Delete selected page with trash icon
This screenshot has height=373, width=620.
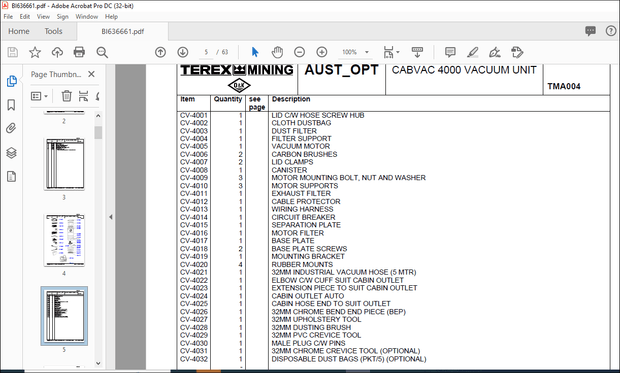pos(66,96)
